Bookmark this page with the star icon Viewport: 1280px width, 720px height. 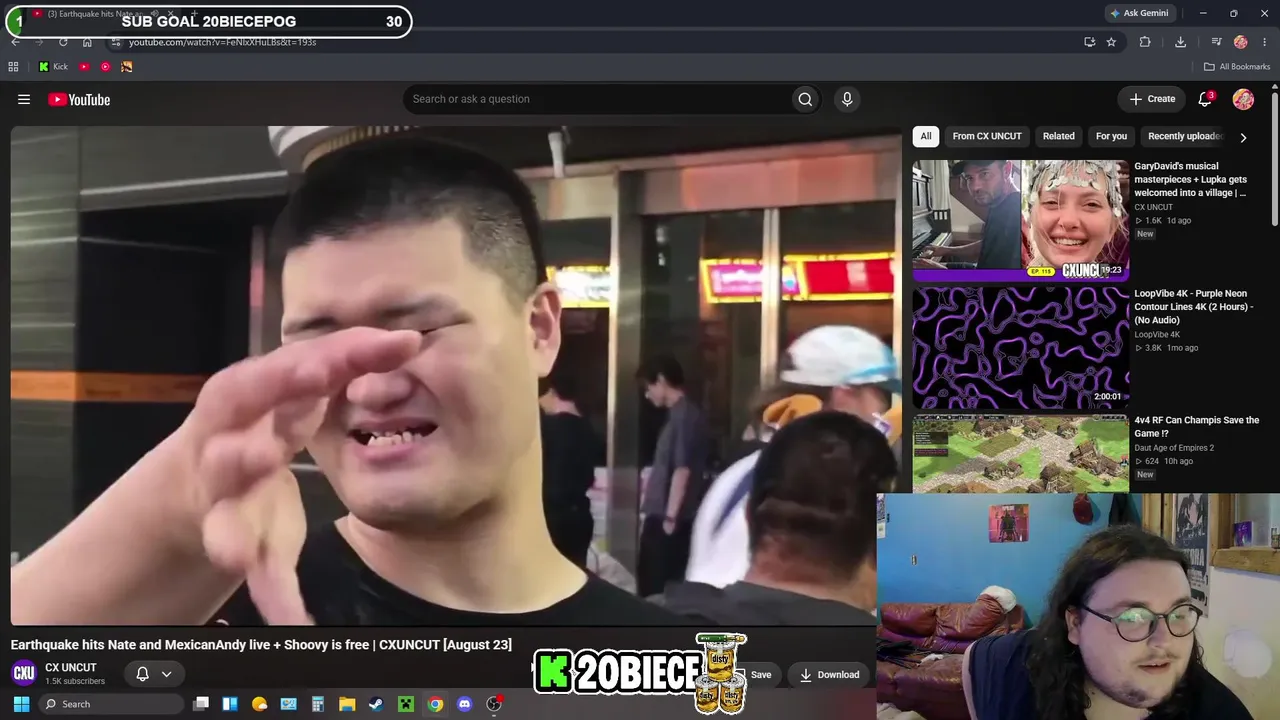click(x=1111, y=42)
